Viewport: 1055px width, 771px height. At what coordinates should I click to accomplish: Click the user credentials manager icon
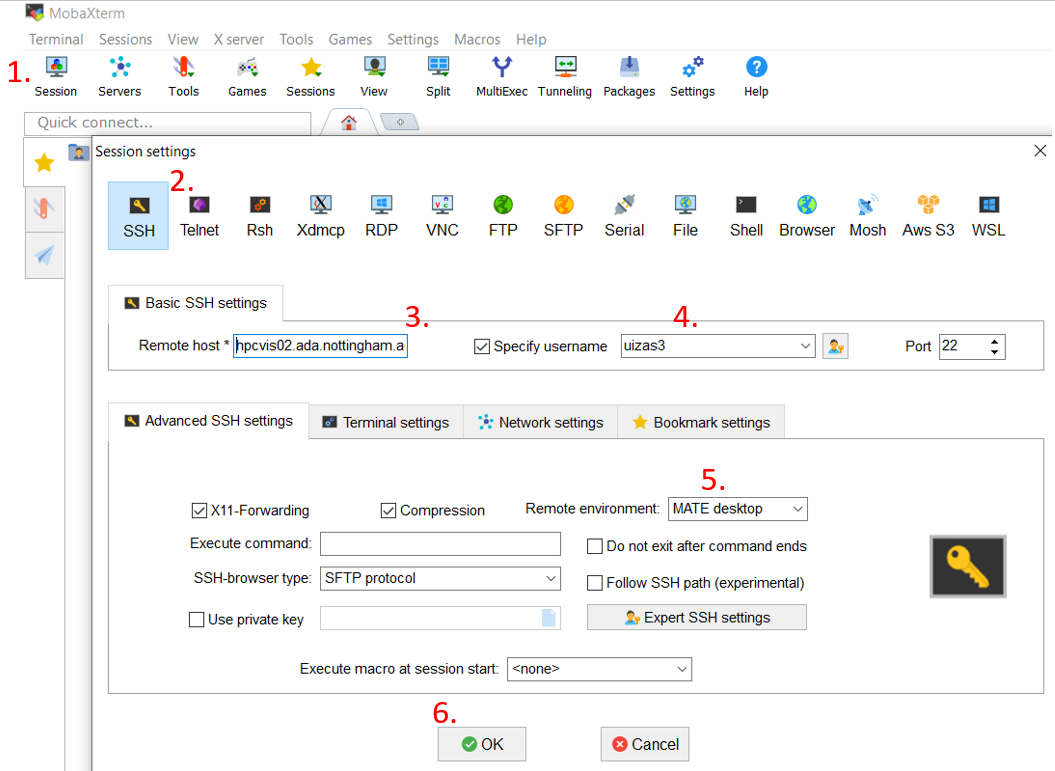(835, 346)
